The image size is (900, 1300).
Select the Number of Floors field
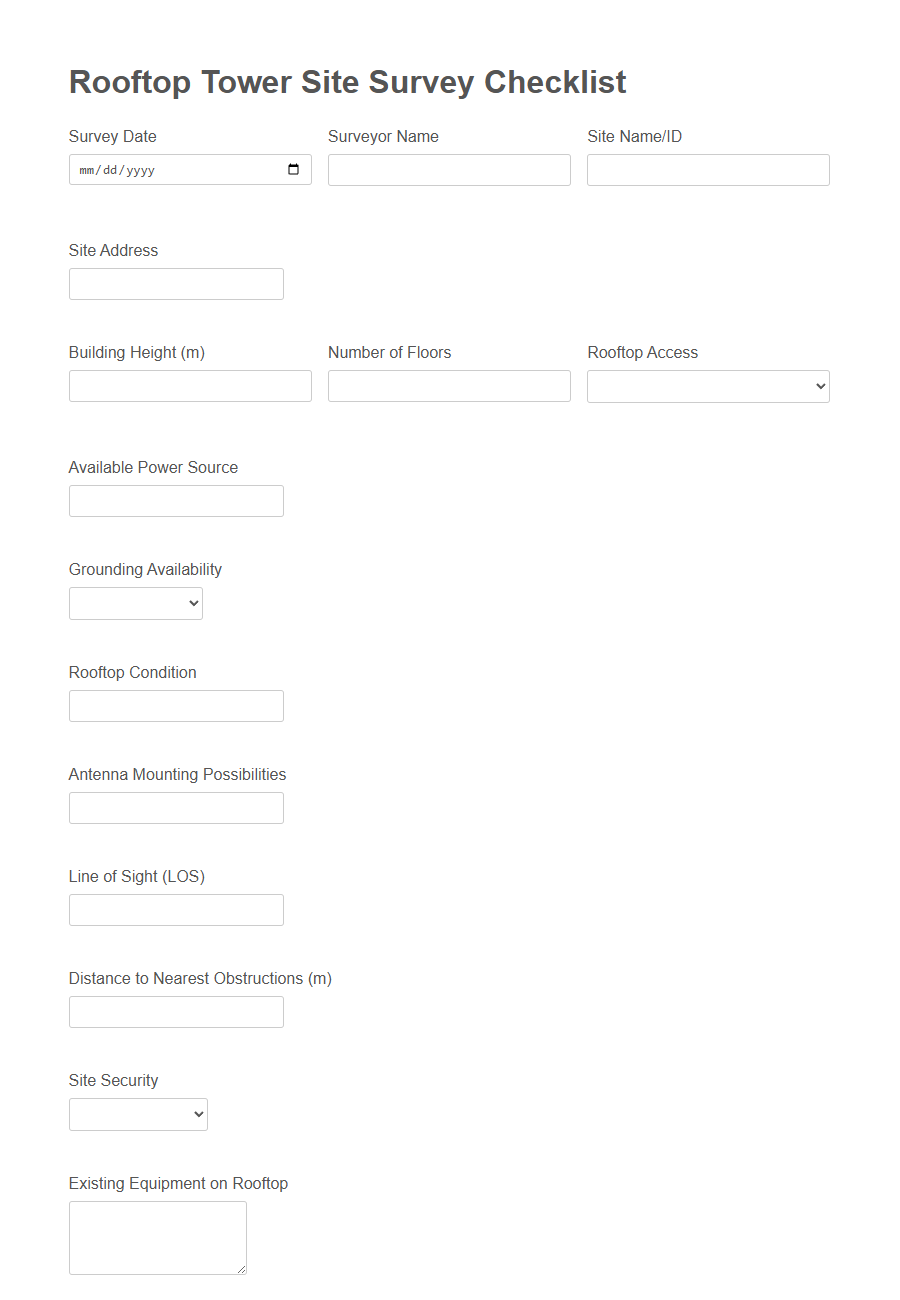pos(448,385)
